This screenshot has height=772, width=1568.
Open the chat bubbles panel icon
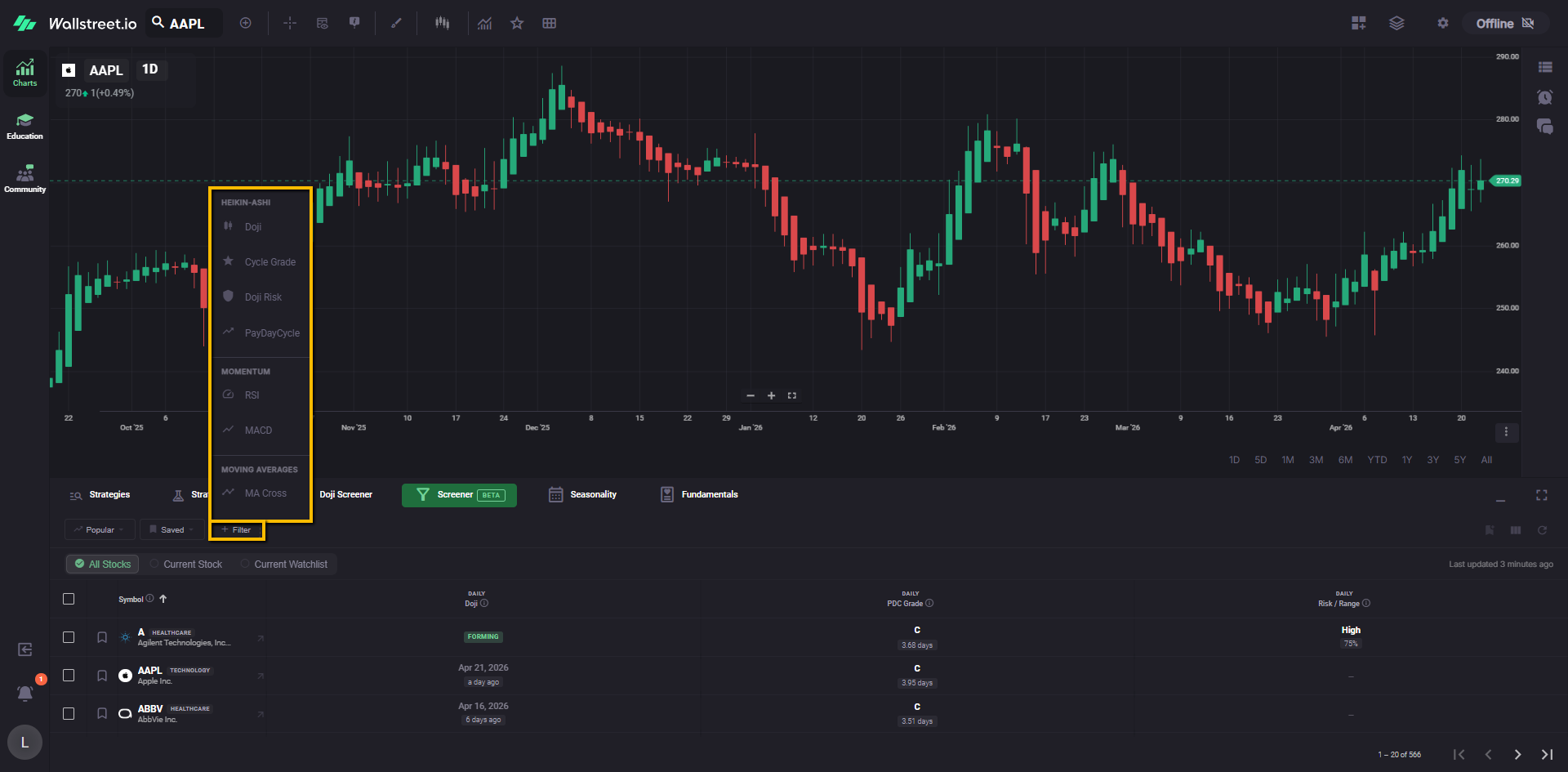pyautogui.click(x=1544, y=127)
